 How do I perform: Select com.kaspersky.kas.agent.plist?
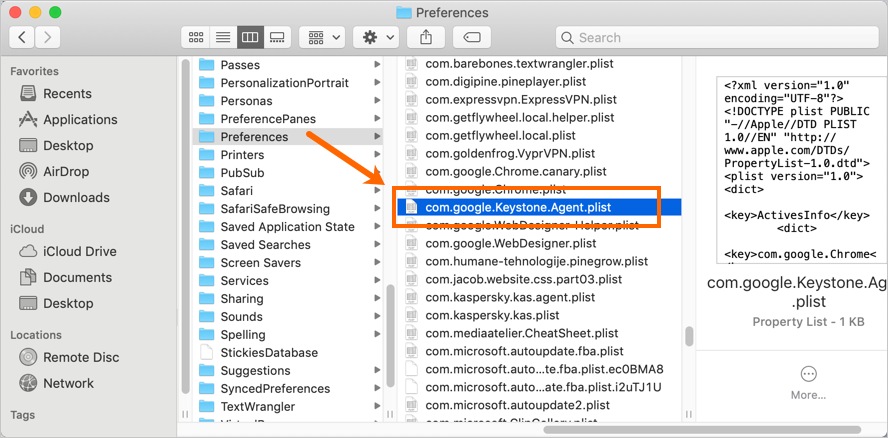tap(539, 297)
